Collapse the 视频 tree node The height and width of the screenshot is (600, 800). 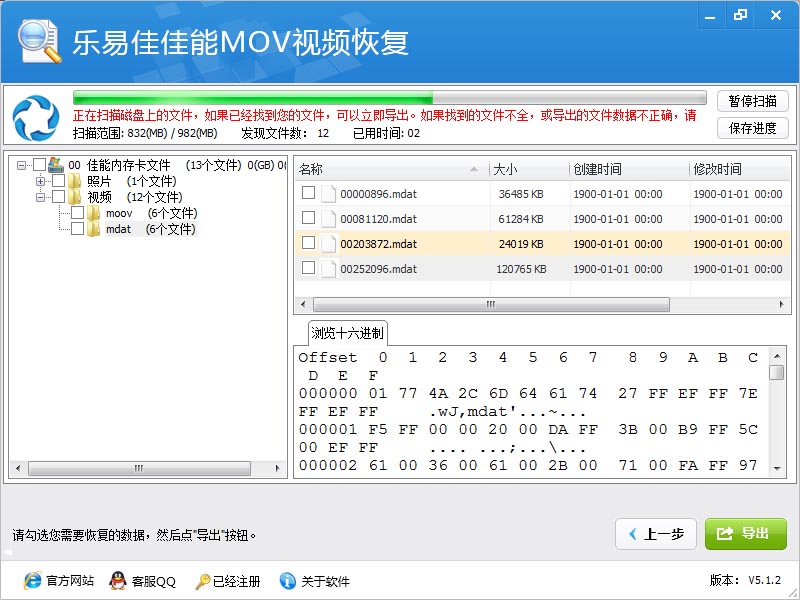pyautogui.click(x=41, y=197)
